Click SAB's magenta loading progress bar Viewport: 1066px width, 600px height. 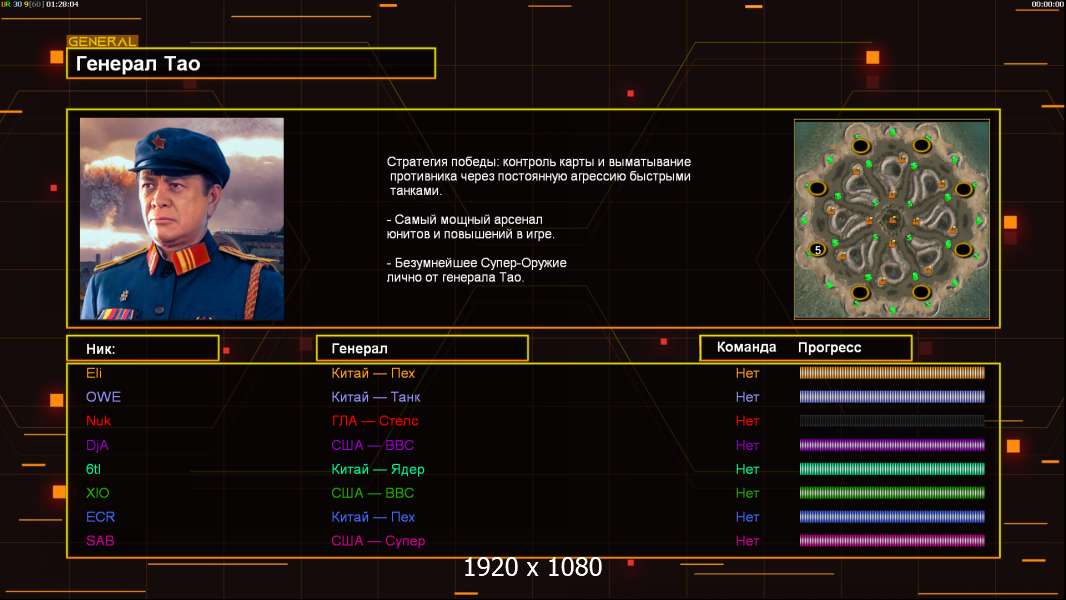(x=892, y=541)
